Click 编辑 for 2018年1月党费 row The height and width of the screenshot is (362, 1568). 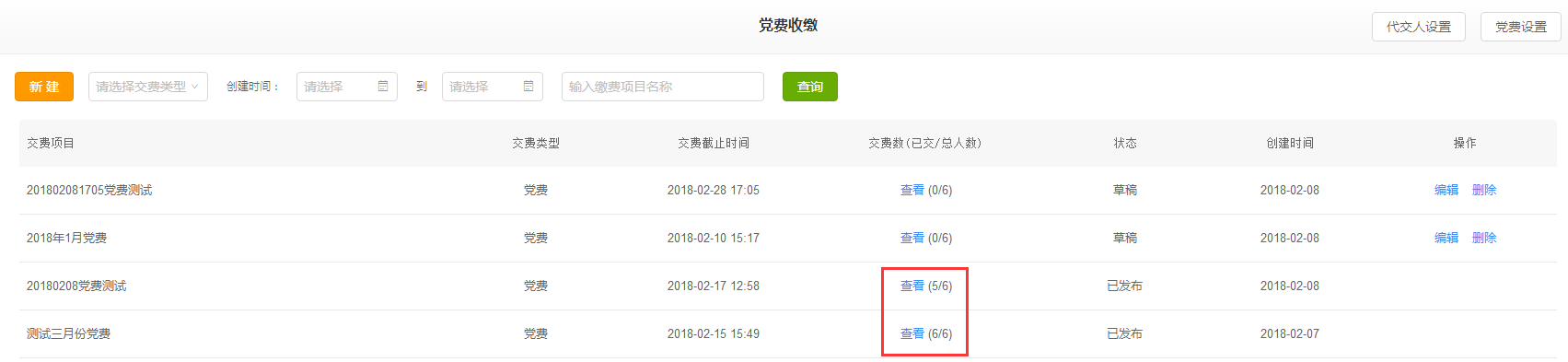[x=1446, y=238]
